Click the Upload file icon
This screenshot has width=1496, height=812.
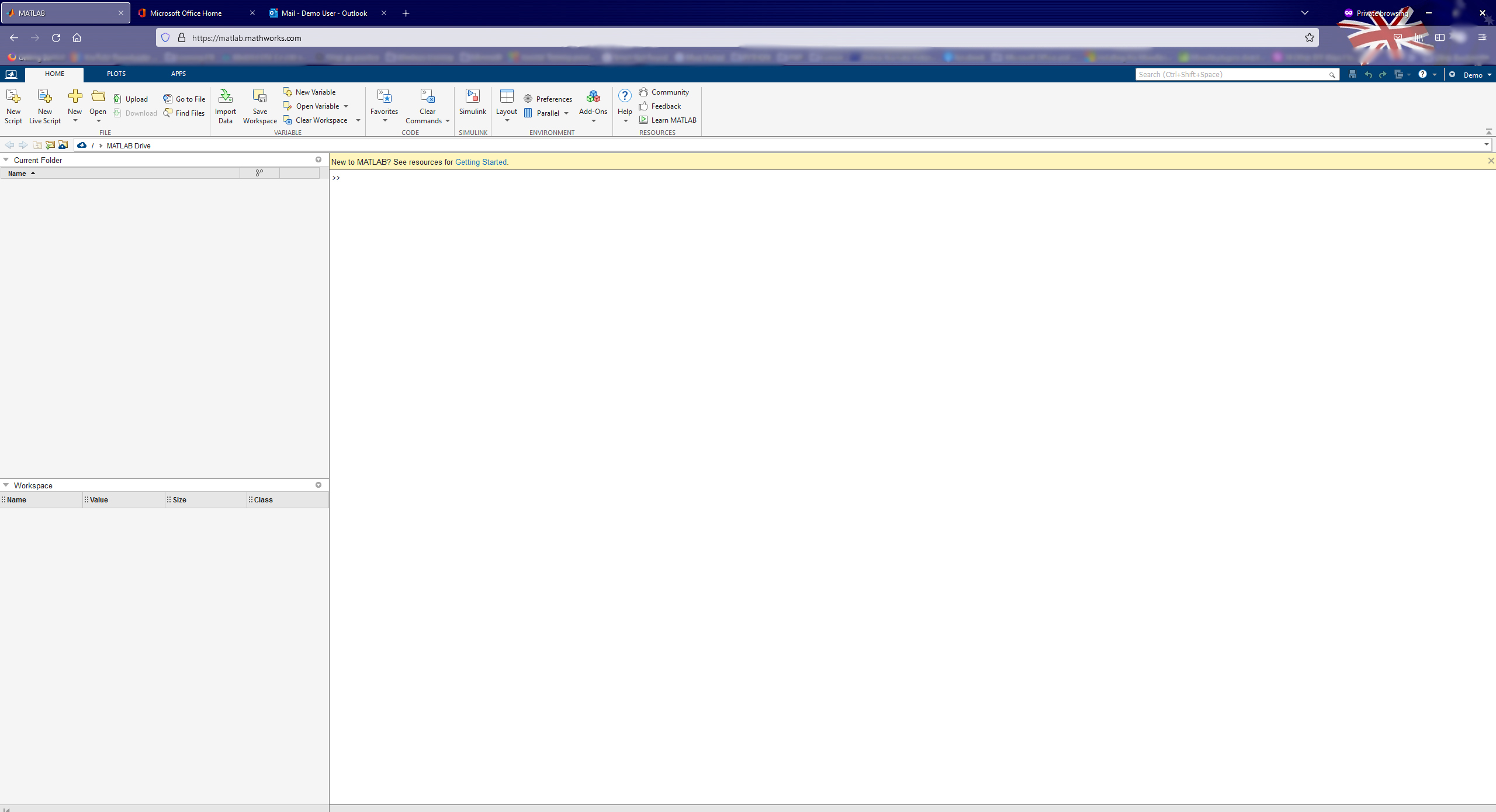pyautogui.click(x=117, y=99)
